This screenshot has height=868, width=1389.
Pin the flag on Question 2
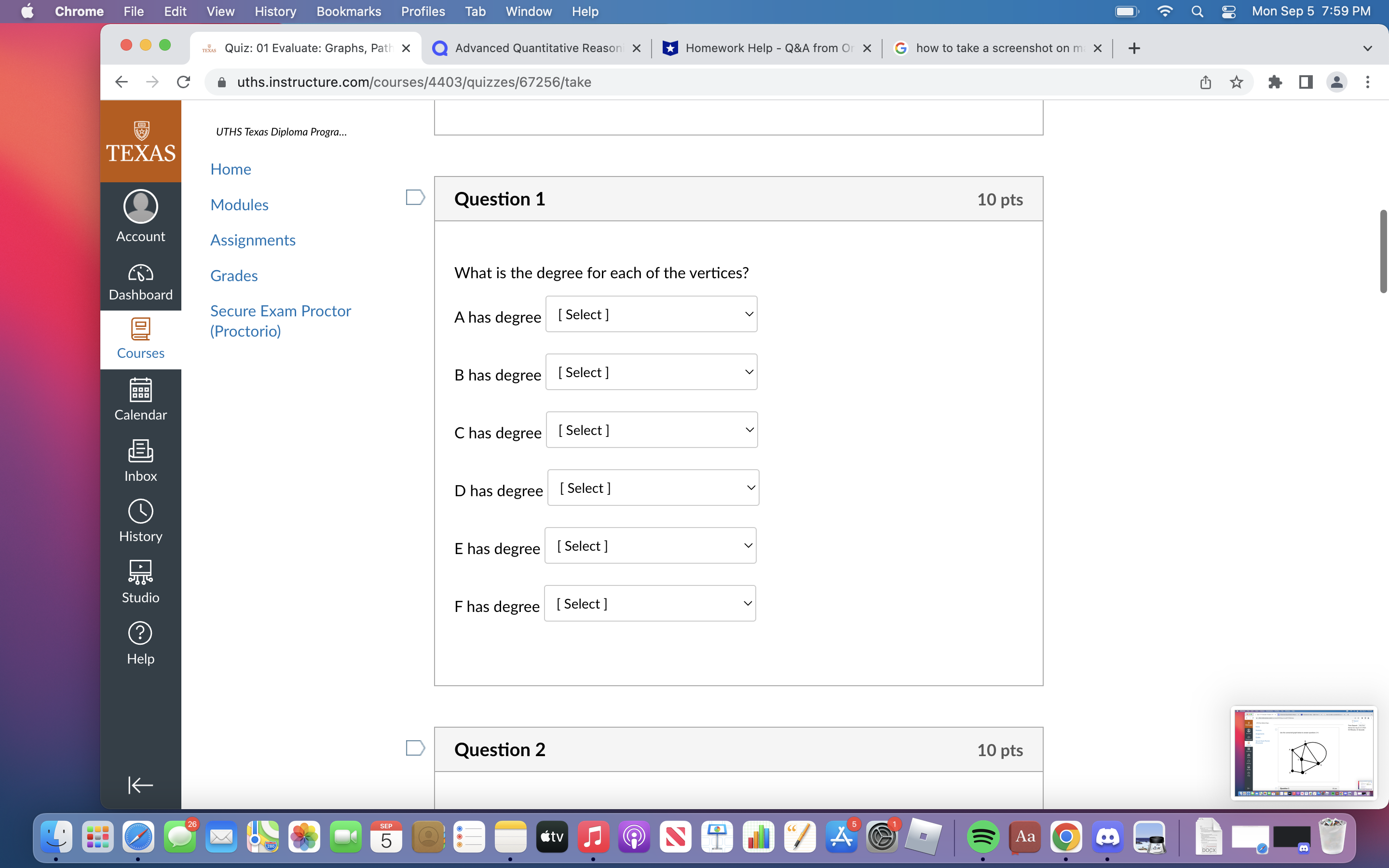[x=415, y=747]
